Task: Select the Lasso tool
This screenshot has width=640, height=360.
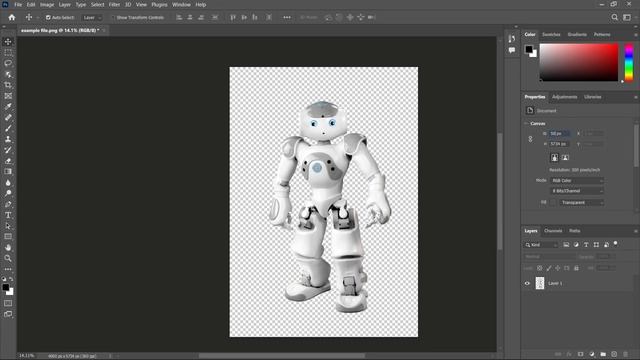Action: [x=8, y=63]
